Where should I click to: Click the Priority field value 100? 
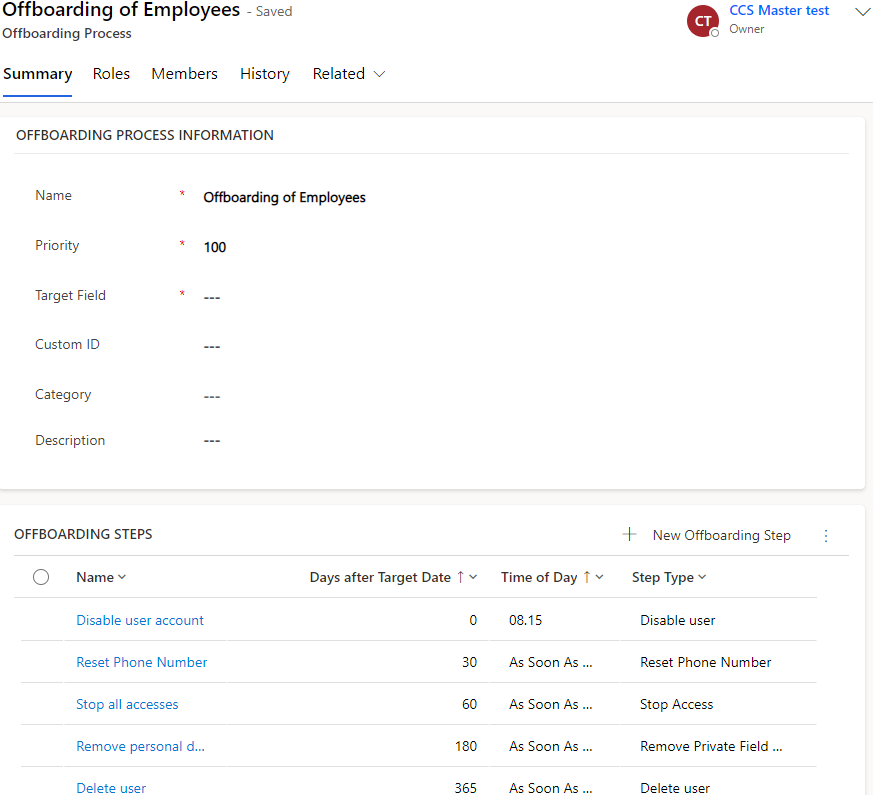215,247
